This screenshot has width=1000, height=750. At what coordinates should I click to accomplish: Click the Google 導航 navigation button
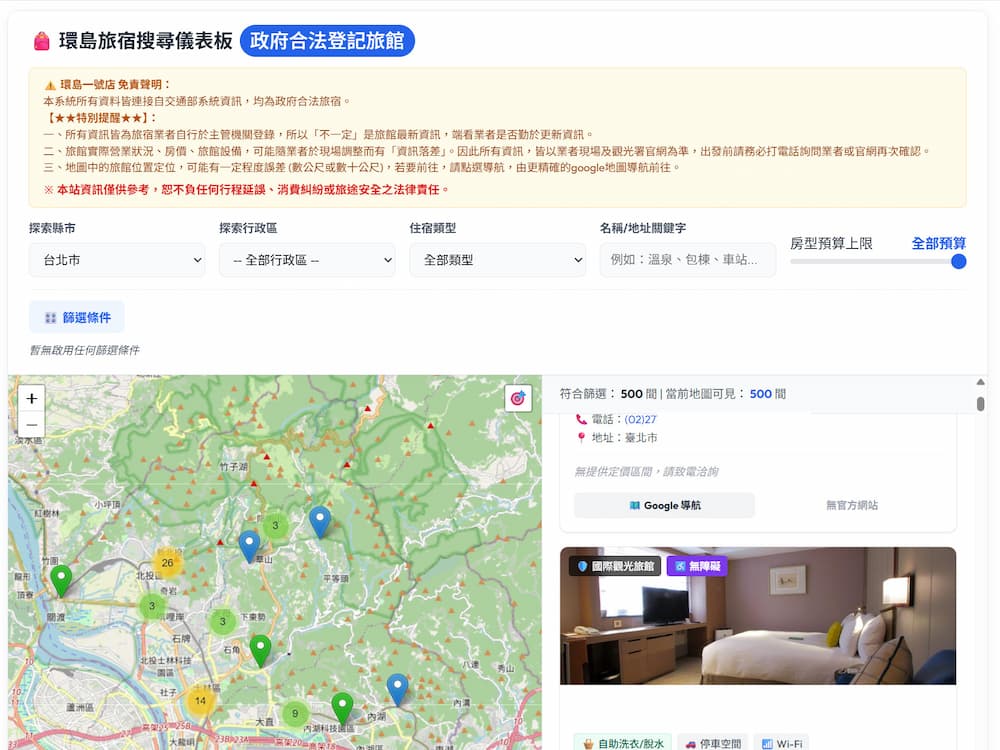664,505
